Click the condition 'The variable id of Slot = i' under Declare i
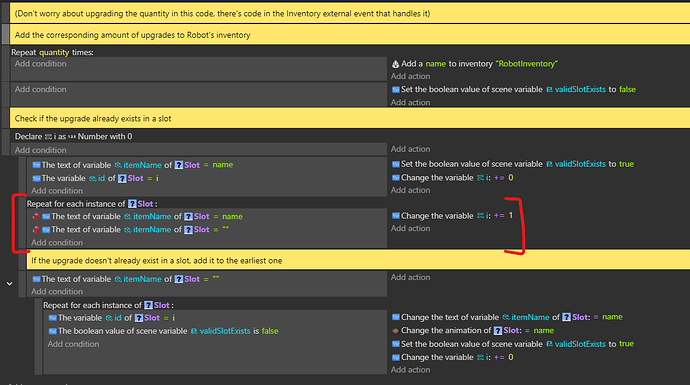This screenshot has height=385, width=690. coord(95,178)
